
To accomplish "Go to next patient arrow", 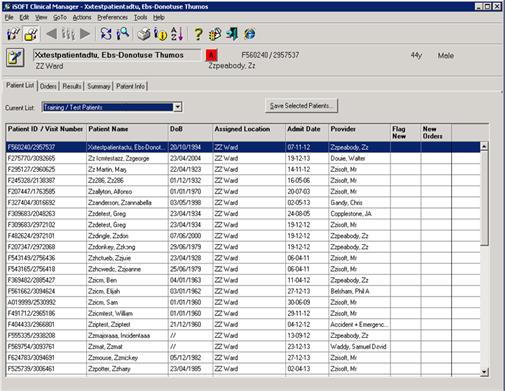I will pos(85,34).
